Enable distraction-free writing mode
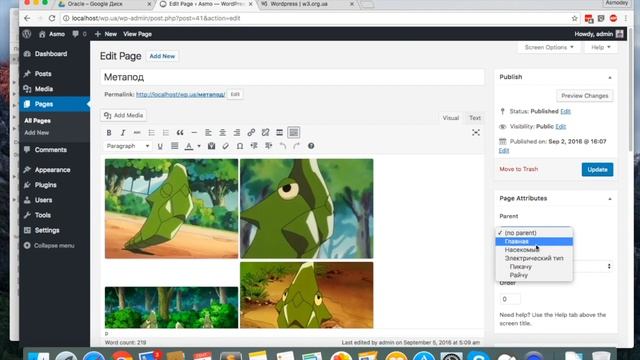The width and height of the screenshot is (640, 360). click(476, 133)
